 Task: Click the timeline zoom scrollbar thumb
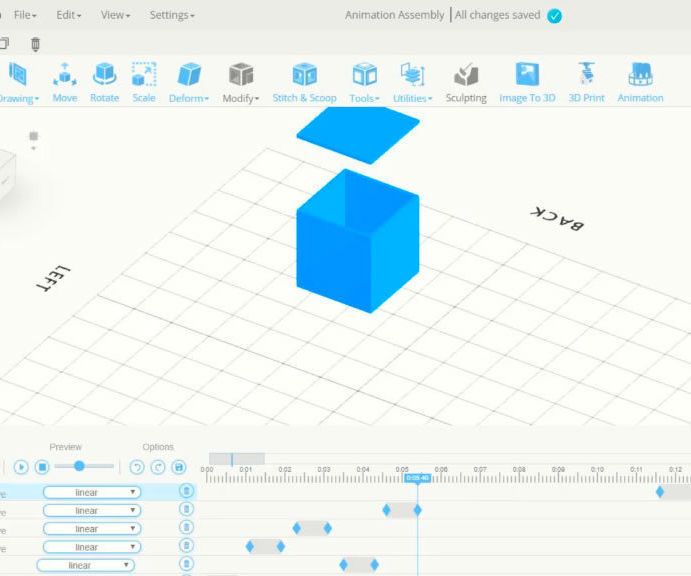coord(237,459)
